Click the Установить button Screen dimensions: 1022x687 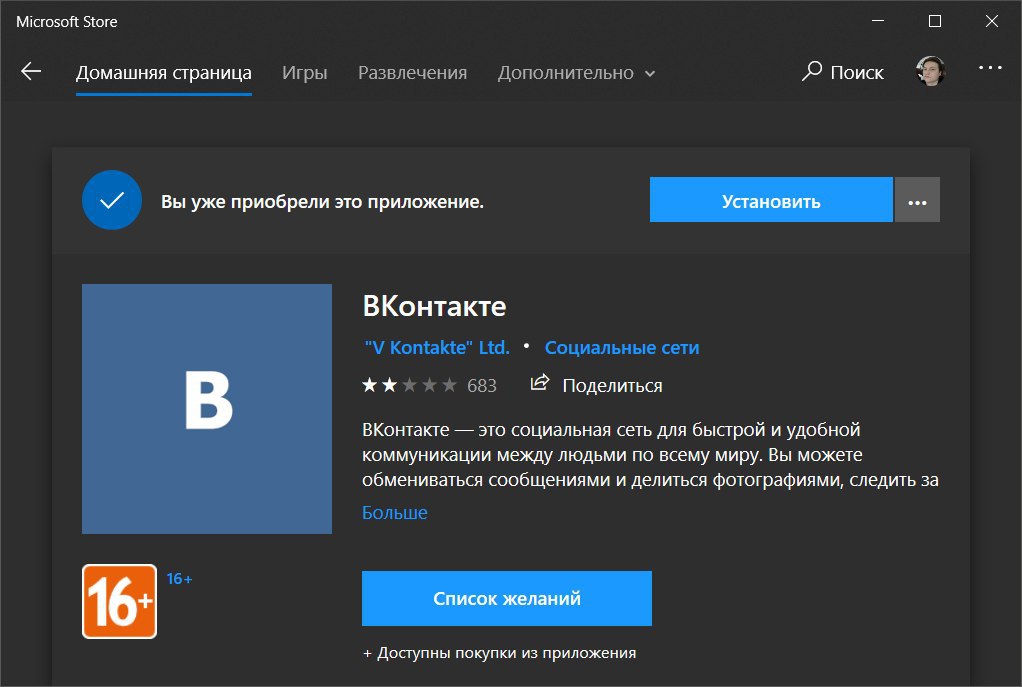tap(771, 199)
